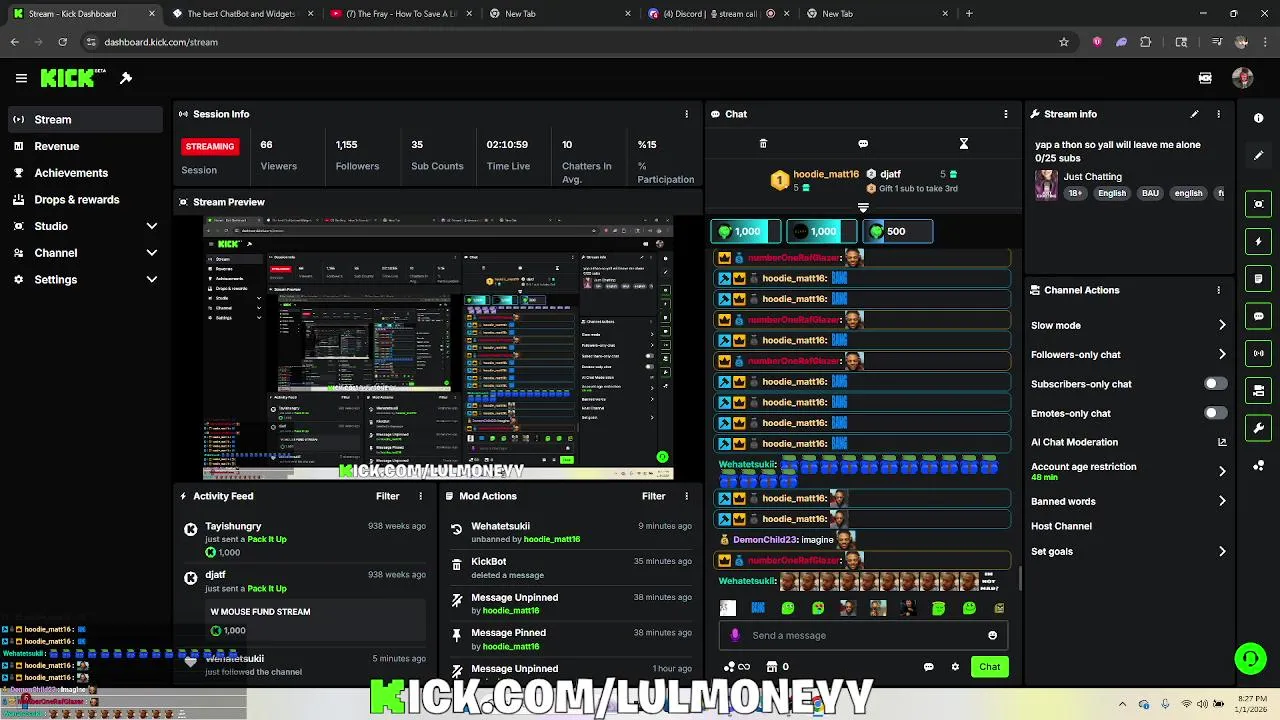Toggle Subscribers-only chat switch
This screenshot has width=1280, height=720.
[1215, 384]
